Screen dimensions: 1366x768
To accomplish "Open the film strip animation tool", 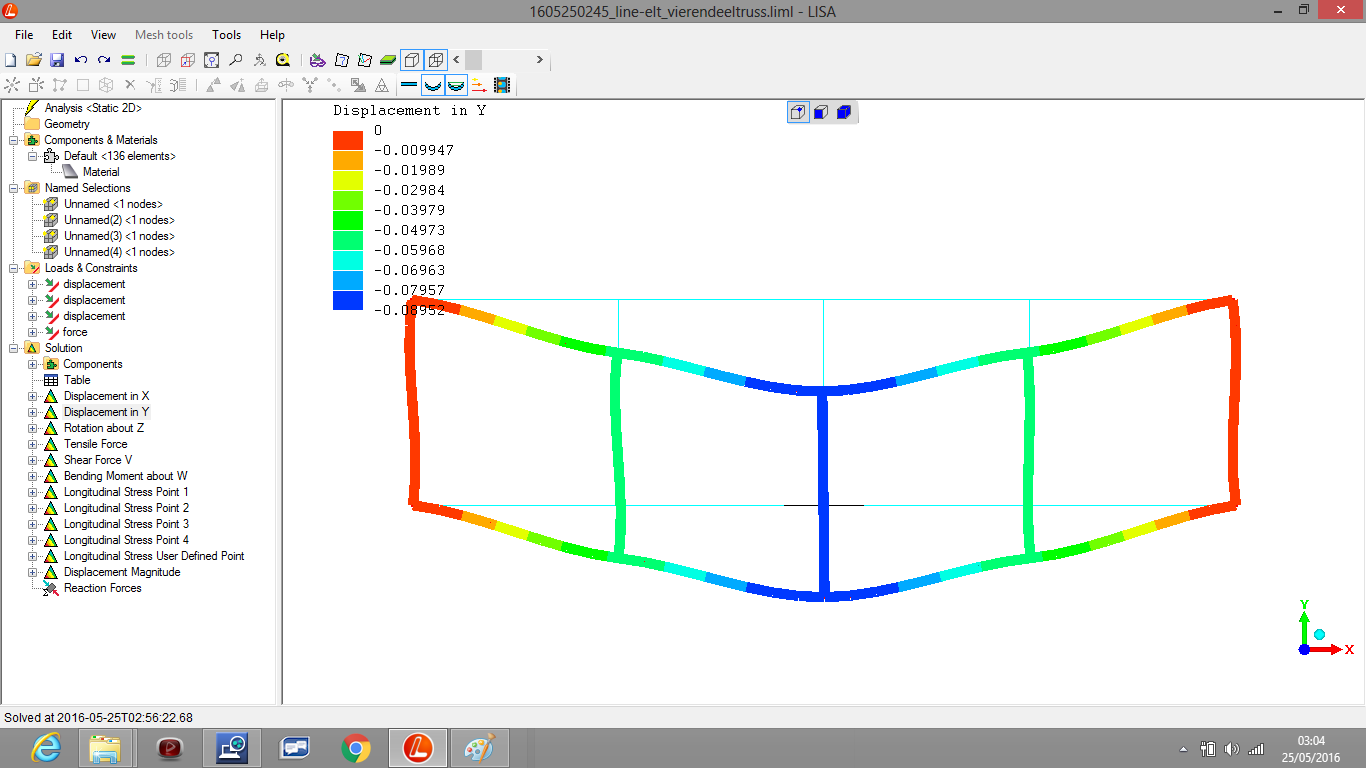I will coord(502,86).
